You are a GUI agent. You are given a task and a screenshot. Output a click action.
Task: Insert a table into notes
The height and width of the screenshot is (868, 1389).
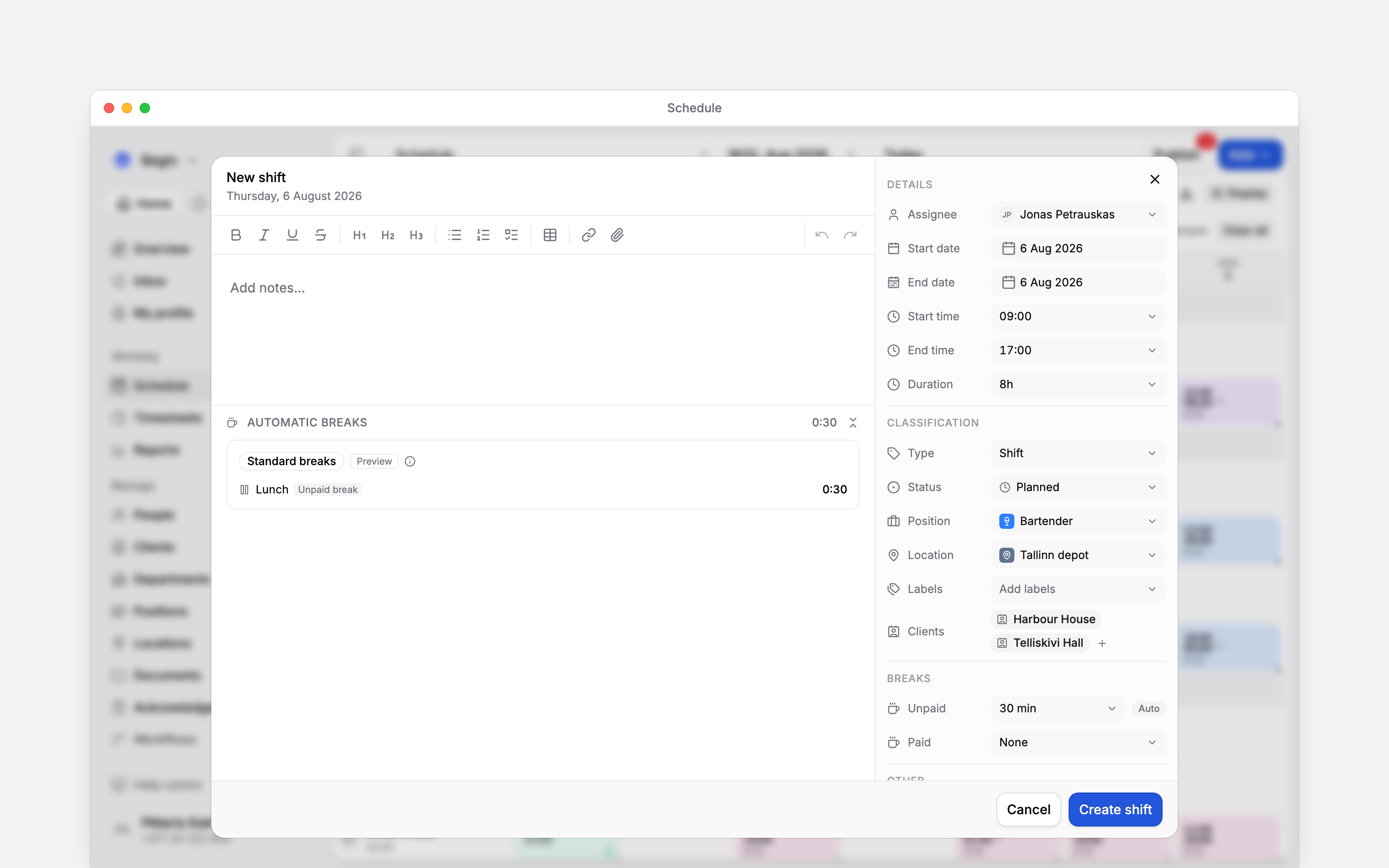(550, 235)
